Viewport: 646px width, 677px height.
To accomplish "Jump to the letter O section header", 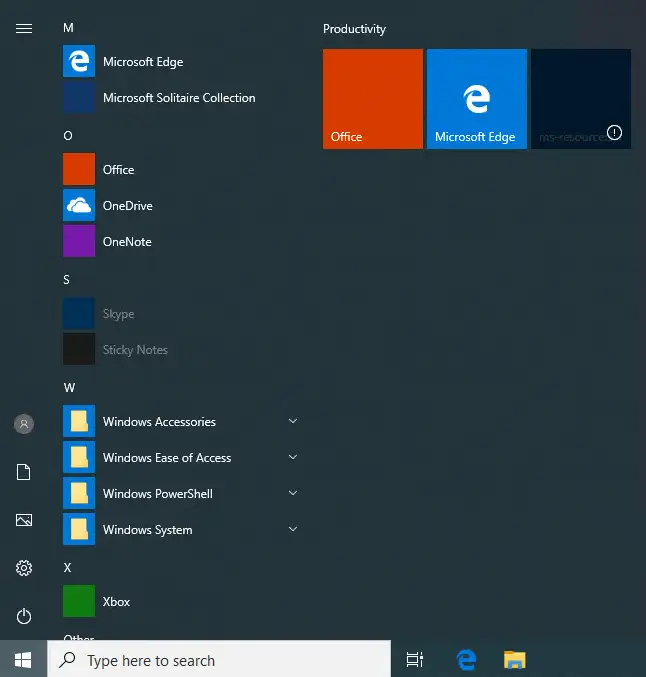I will [x=68, y=136].
